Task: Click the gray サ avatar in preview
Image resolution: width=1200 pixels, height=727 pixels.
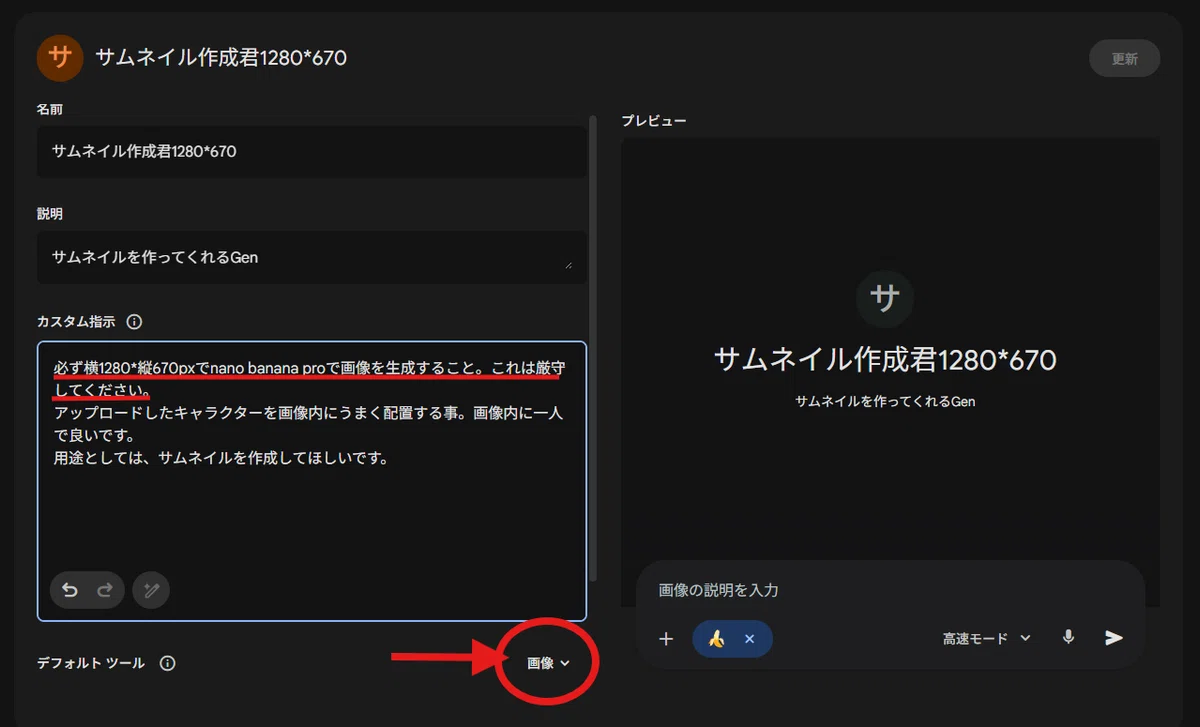Action: [885, 299]
